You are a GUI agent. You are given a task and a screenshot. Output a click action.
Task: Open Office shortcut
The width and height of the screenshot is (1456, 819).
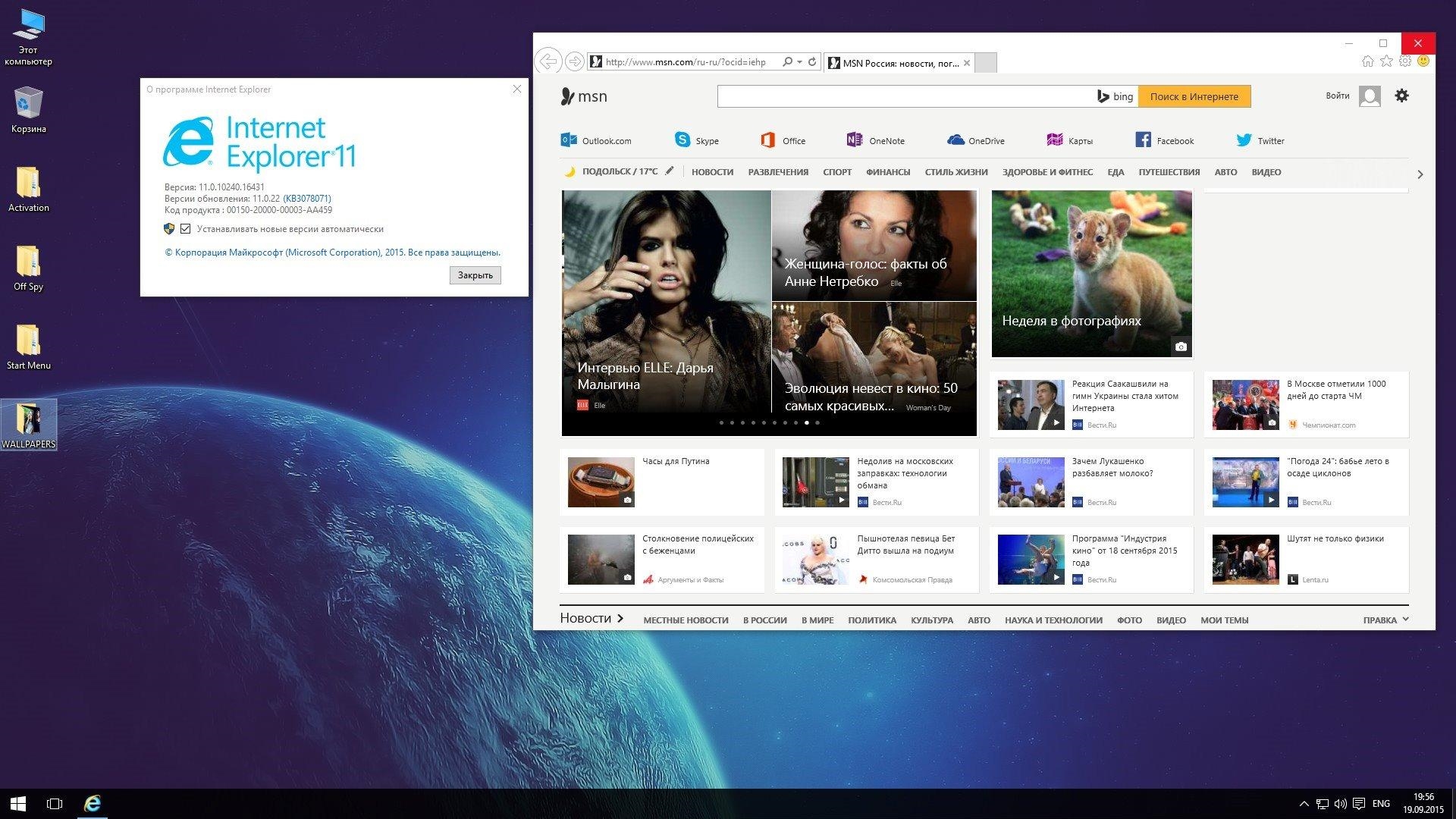(x=783, y=140)
